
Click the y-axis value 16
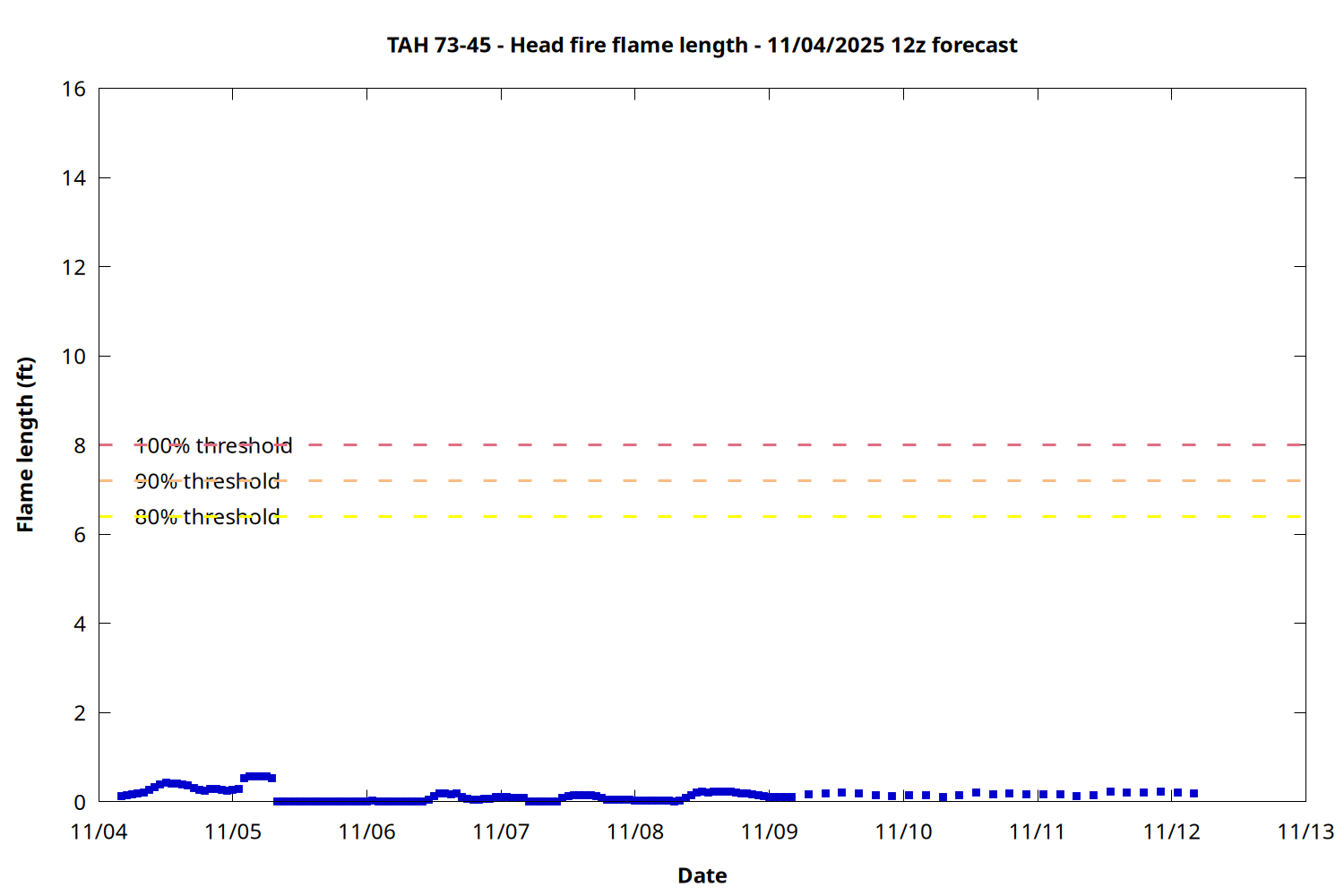[x=74, y=89]
